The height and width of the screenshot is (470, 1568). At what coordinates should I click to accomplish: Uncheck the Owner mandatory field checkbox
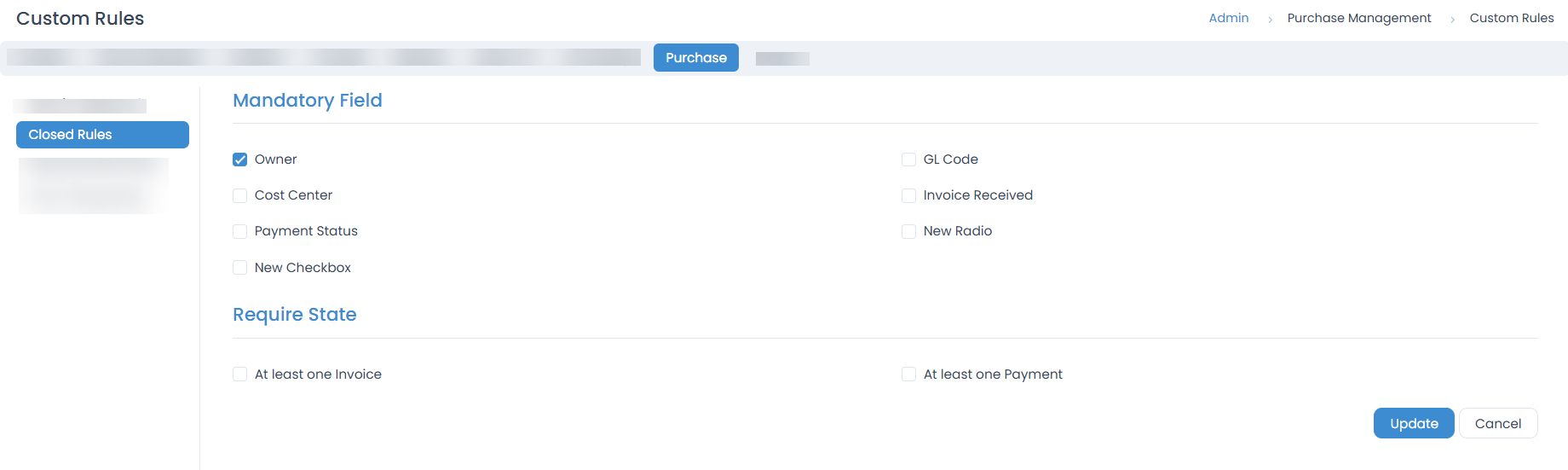pos(240,160)
